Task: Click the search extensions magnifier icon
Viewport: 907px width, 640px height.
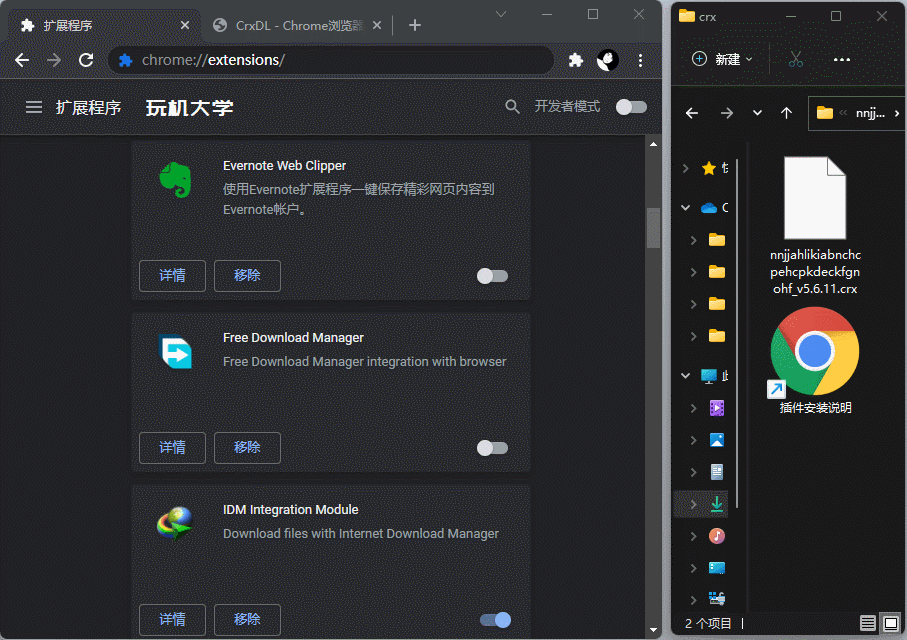Action: [513, 107]
